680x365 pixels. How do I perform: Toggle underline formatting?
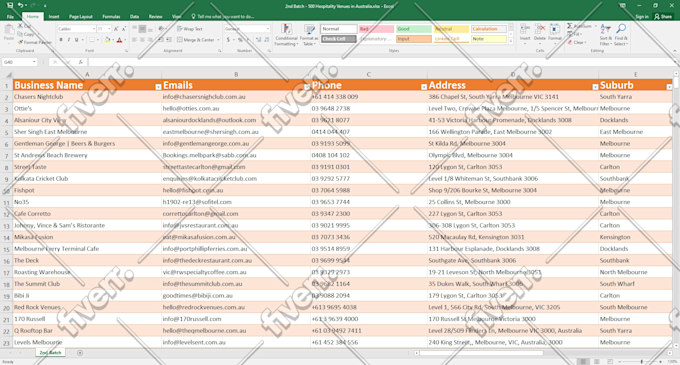(77, 40)
